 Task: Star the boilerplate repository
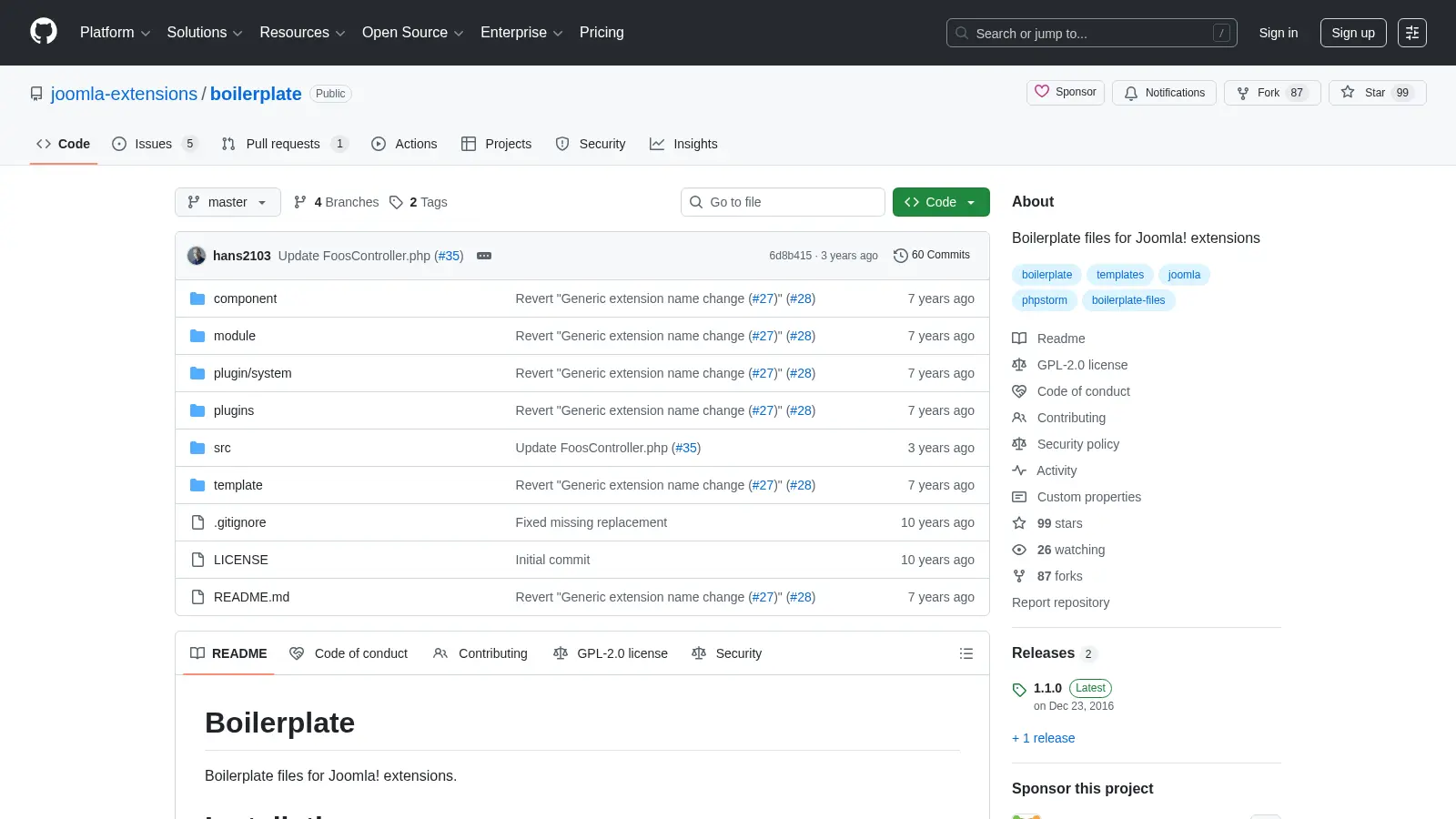pyautogui.click(x=1377, y=93)
